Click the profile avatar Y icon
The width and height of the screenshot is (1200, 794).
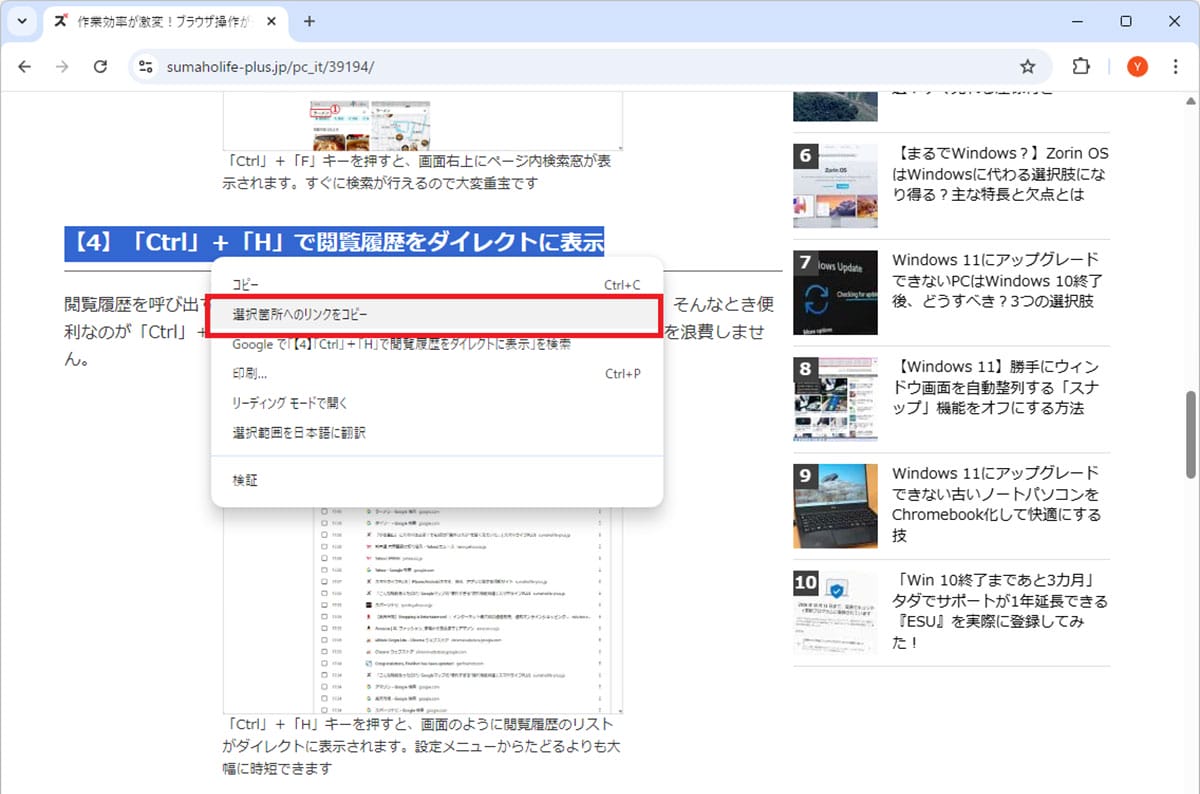[1137, 67]
